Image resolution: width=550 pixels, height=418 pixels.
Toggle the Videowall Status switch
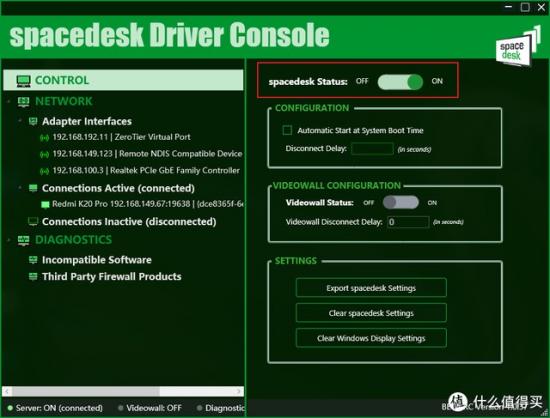coord(401,203)
